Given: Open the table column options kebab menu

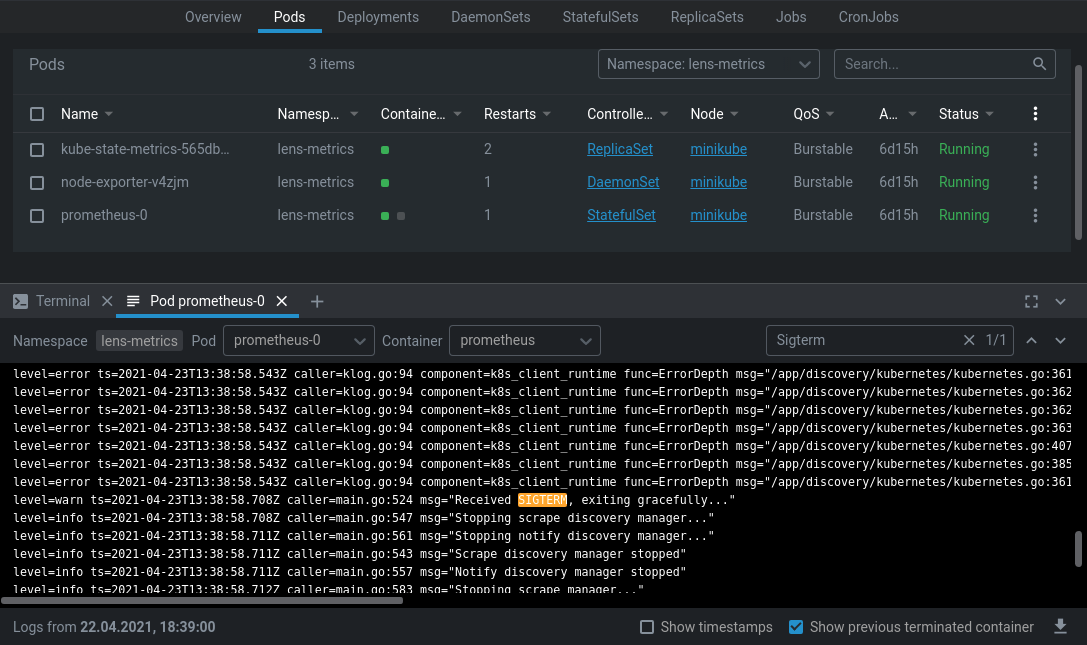Looking at the screenshot, I should pyautogui.click(x=1035, y=114).
